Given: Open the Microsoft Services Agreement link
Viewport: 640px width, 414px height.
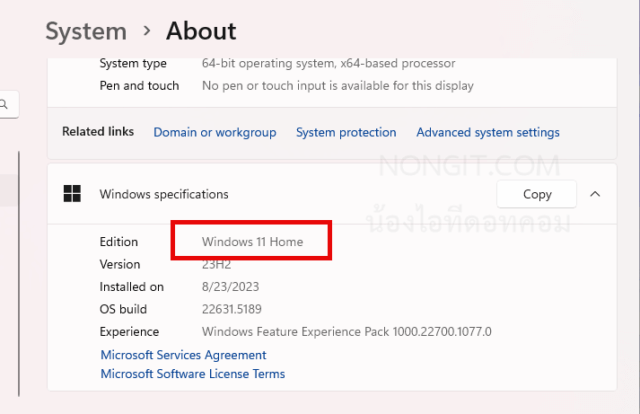Looking at the screenshot, I should pos(183,355).
